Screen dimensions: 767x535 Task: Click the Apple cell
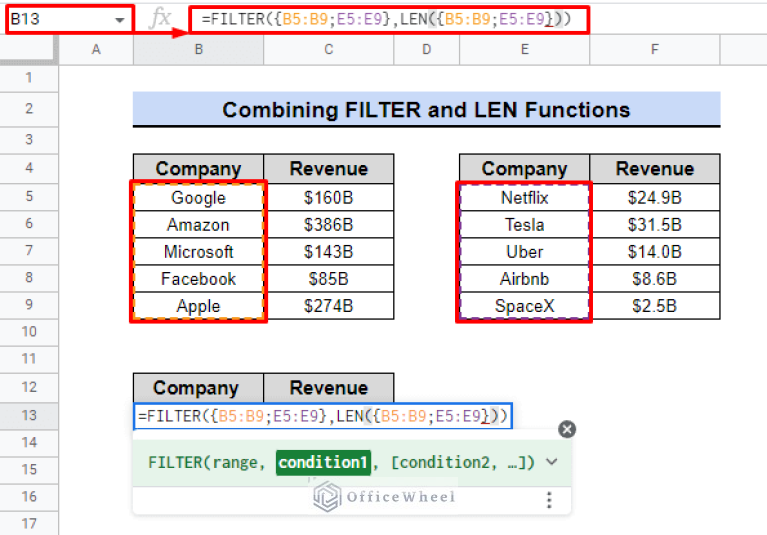click(199, 306)
